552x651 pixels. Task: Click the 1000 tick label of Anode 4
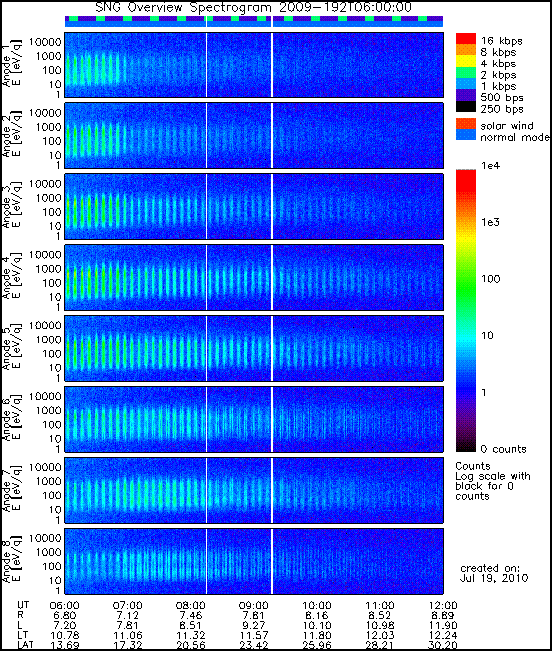pos(49,269)
